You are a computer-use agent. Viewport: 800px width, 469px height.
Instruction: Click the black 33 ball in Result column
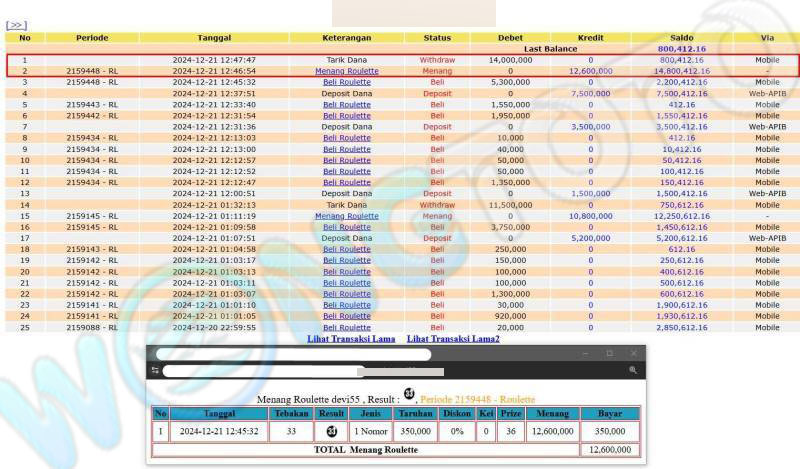(x=331, y=431)
